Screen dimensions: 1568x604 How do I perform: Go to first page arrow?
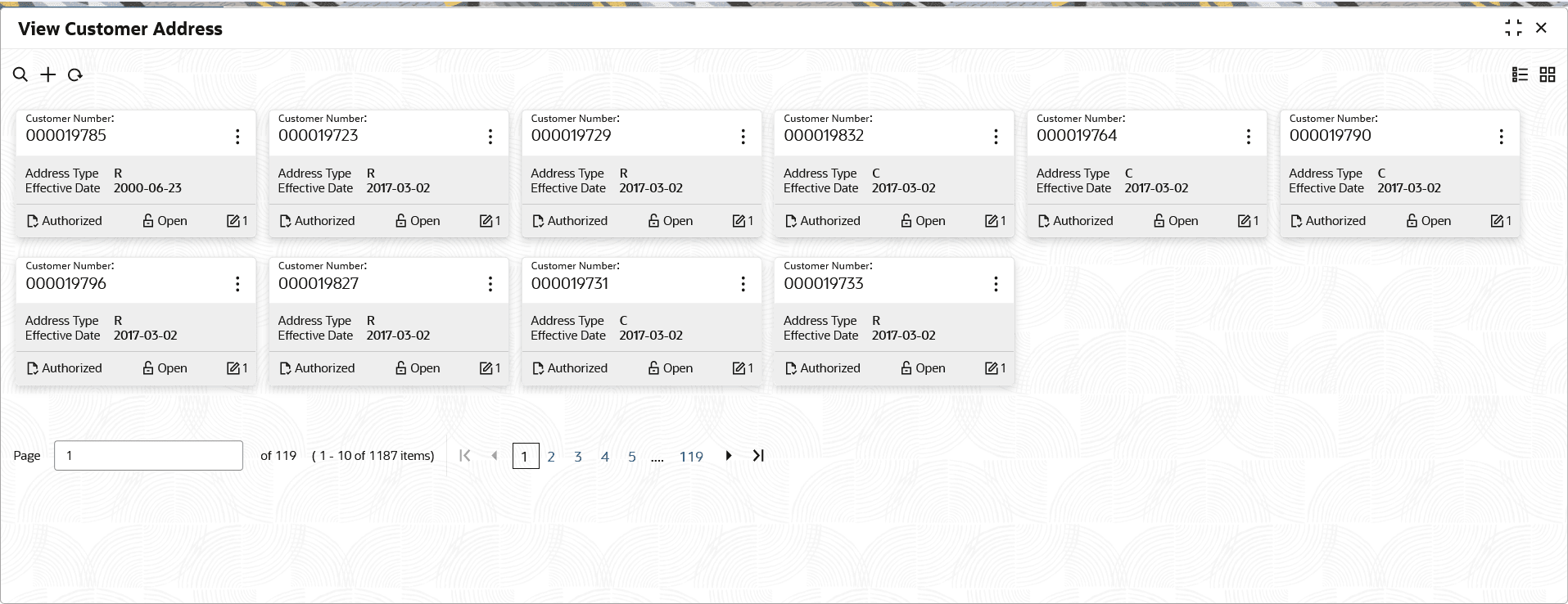pos(465,456)
